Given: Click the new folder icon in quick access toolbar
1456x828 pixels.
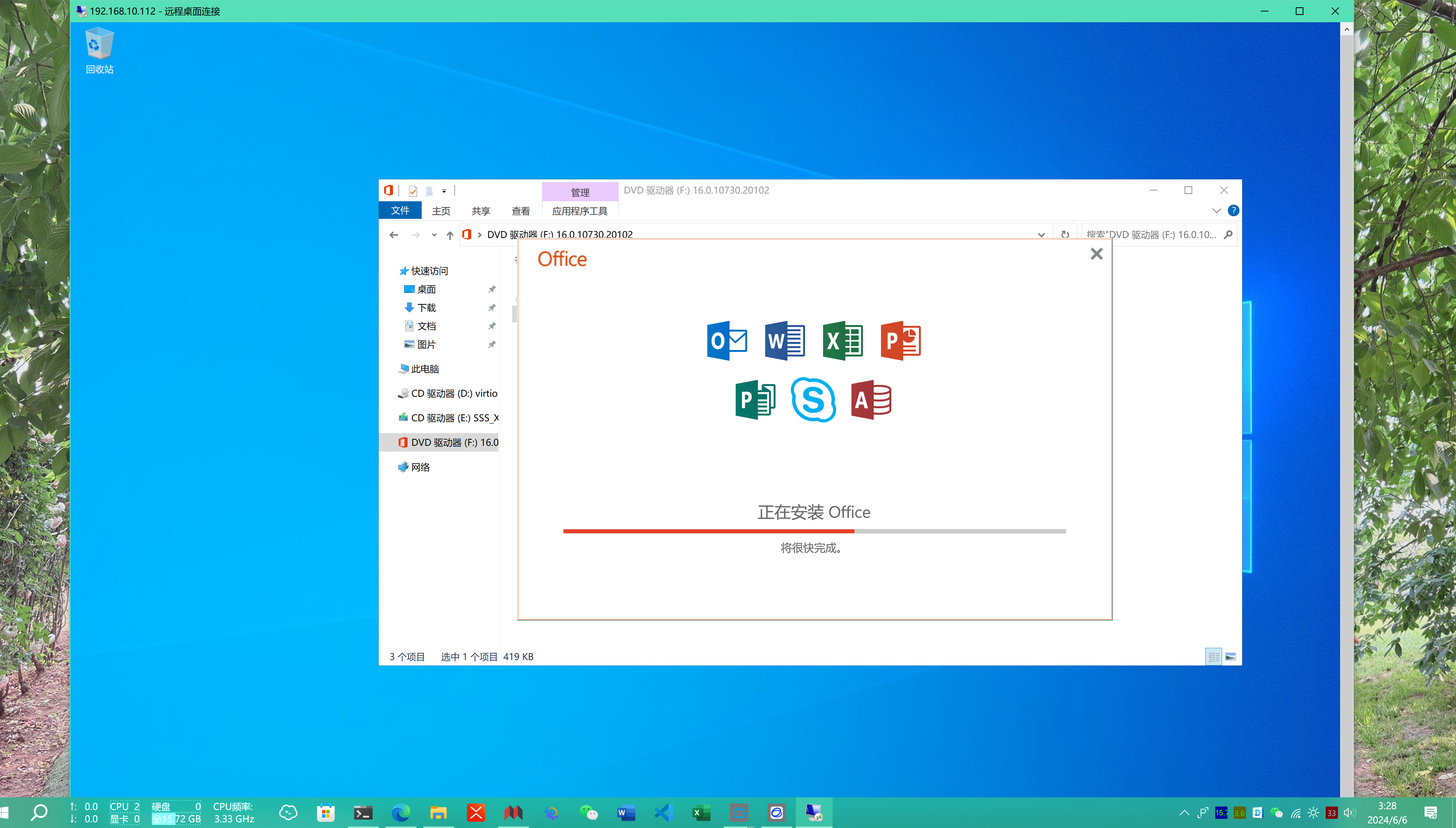Looking at the screenshot, I should coord(430,191).
